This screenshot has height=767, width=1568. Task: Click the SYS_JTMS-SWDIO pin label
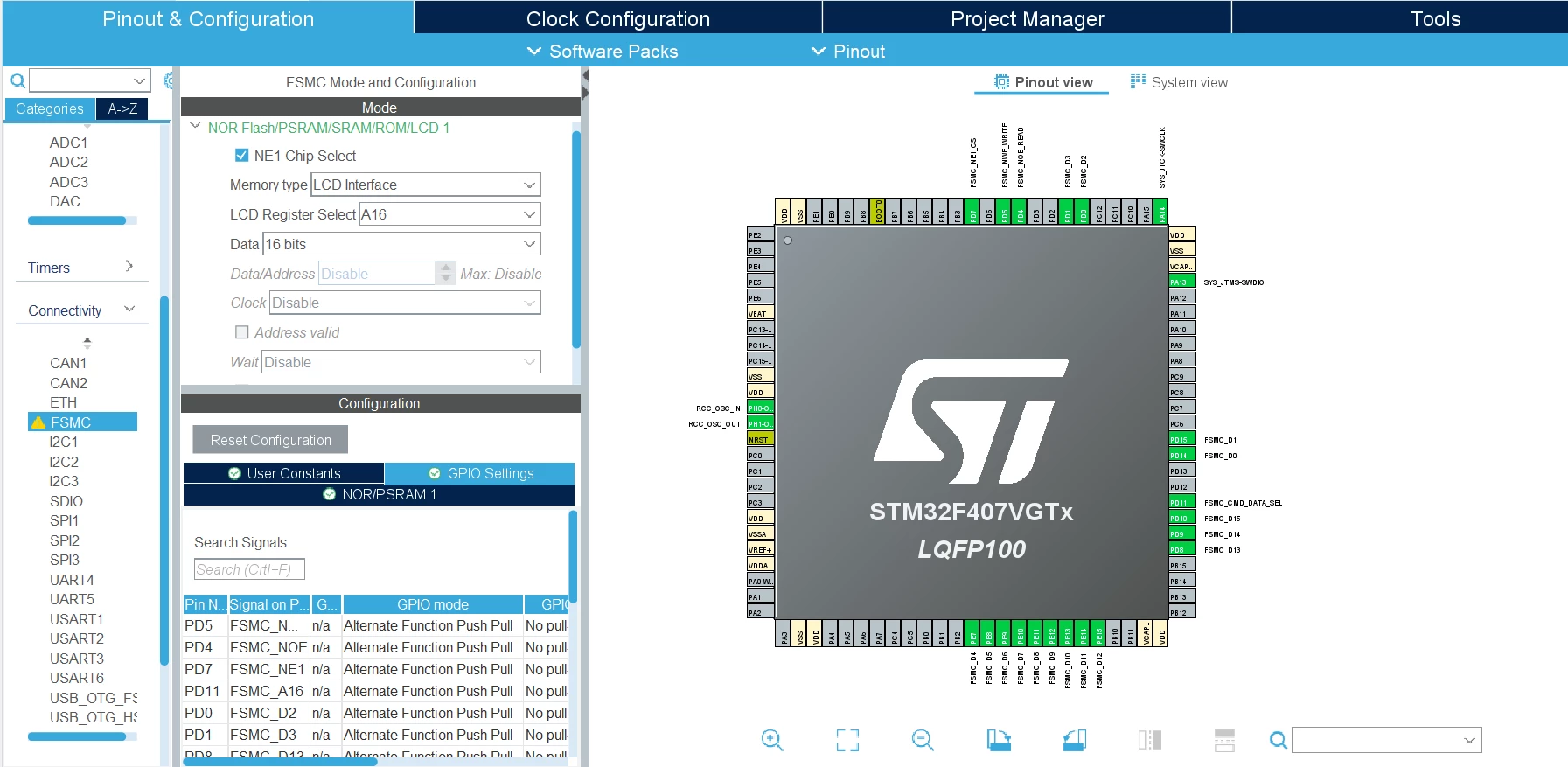(1233, 282)
